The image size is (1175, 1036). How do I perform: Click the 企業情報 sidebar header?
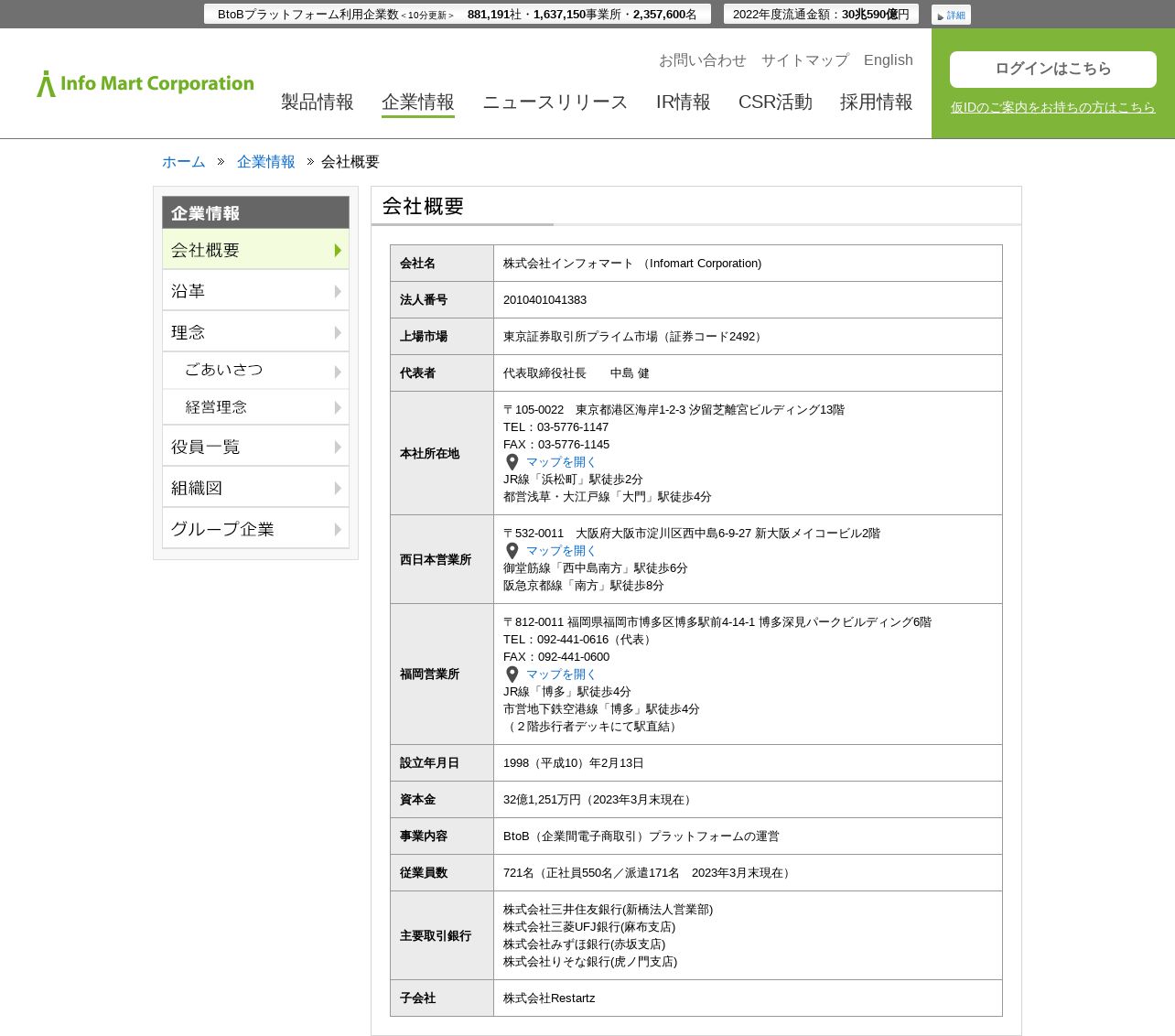pos(255,212)
